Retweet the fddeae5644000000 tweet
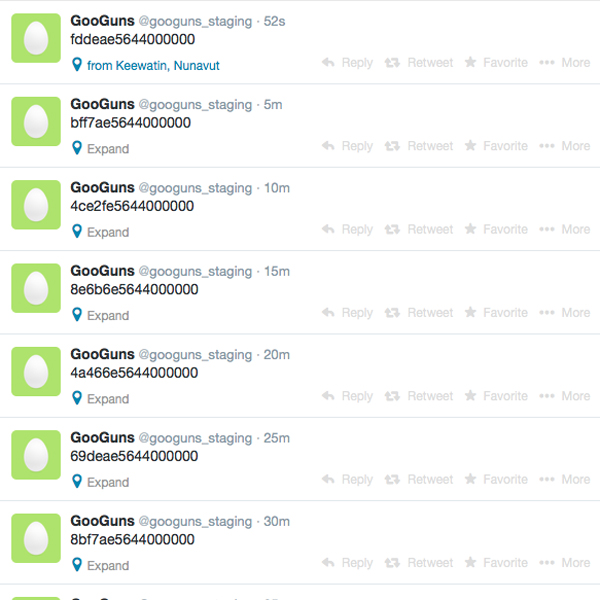The width and height of the screenshot is (600, 600). click(419, 62)
